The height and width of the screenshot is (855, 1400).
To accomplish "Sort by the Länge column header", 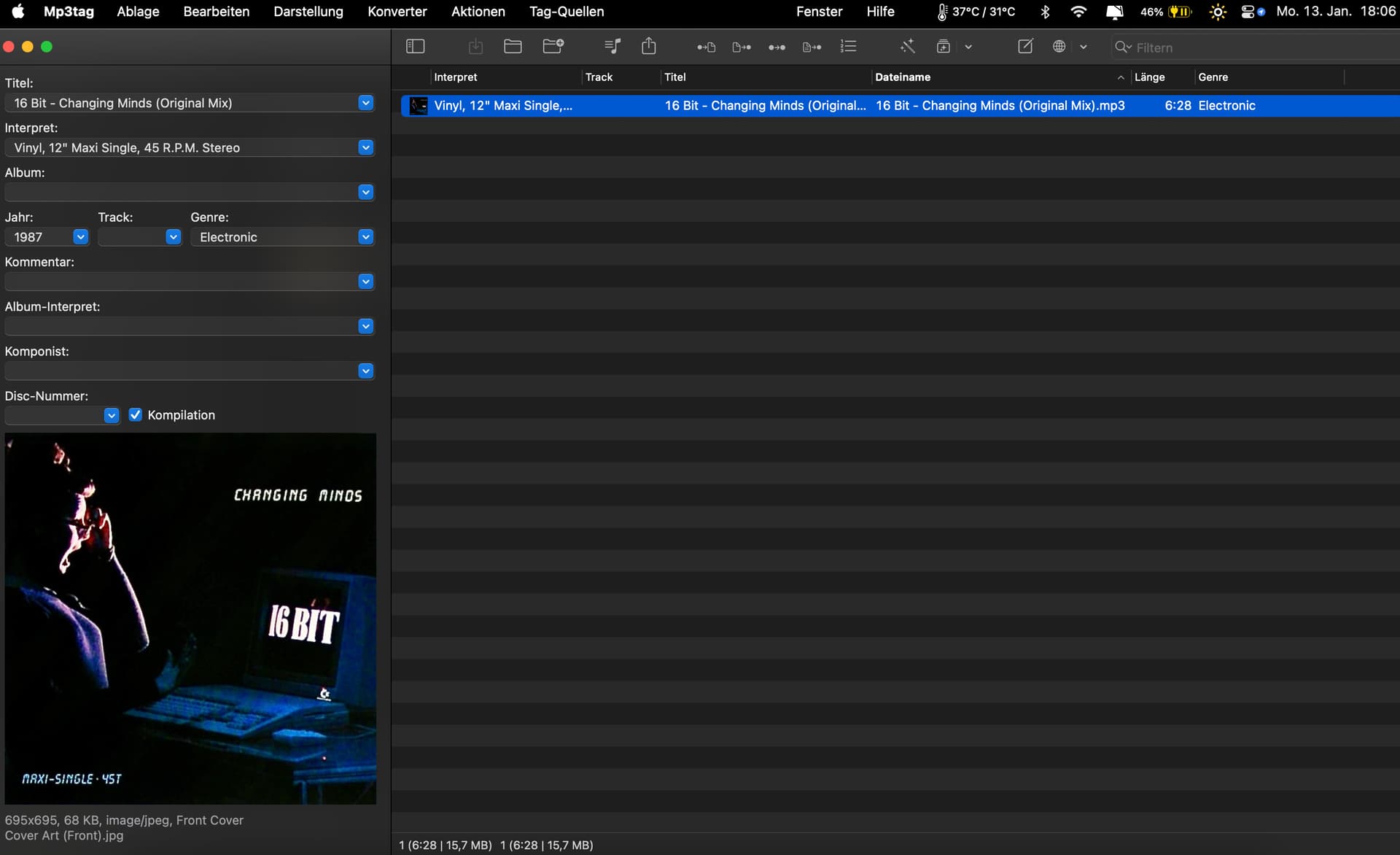I will point(1149,77).
